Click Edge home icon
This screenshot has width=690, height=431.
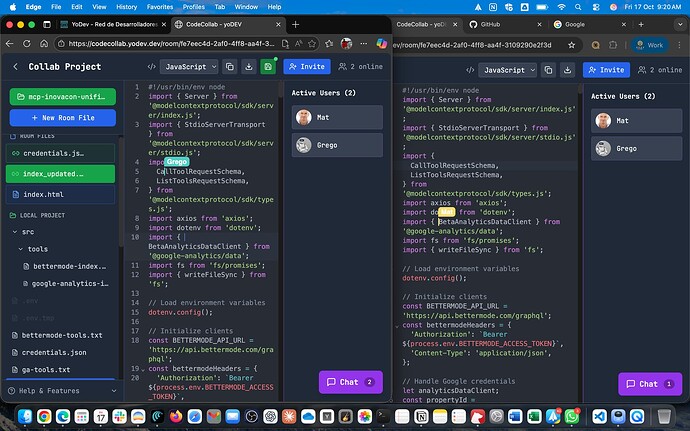(44, 44)
